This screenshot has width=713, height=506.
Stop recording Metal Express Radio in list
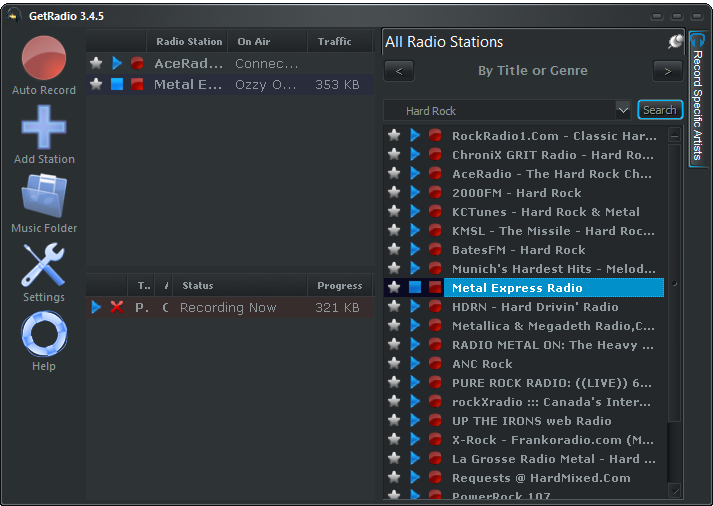click(435, 287)
